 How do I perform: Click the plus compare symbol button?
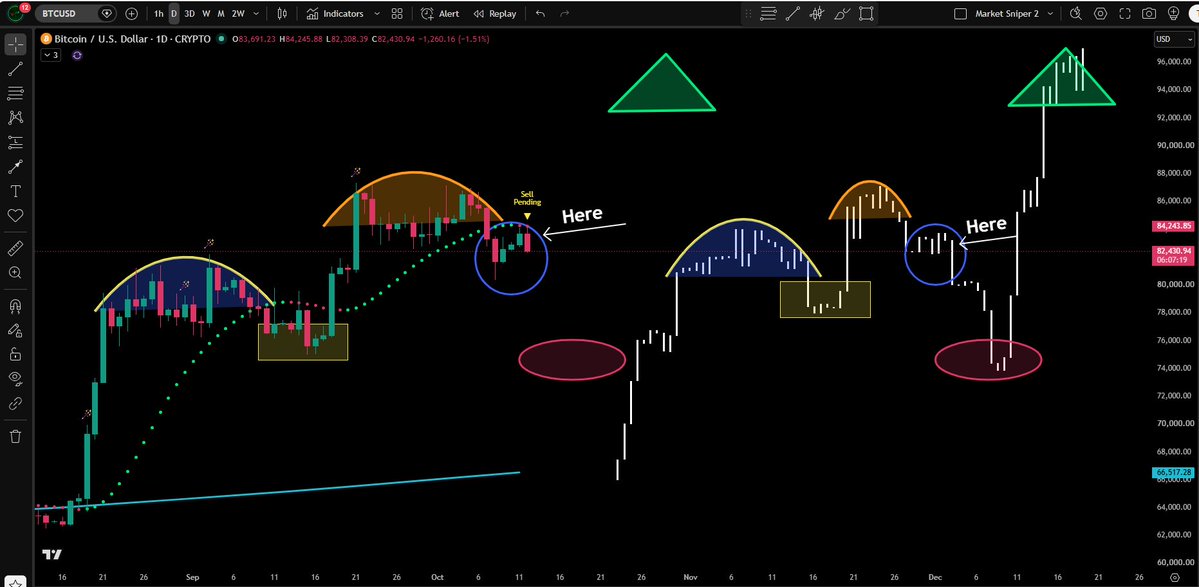(132, 13)
